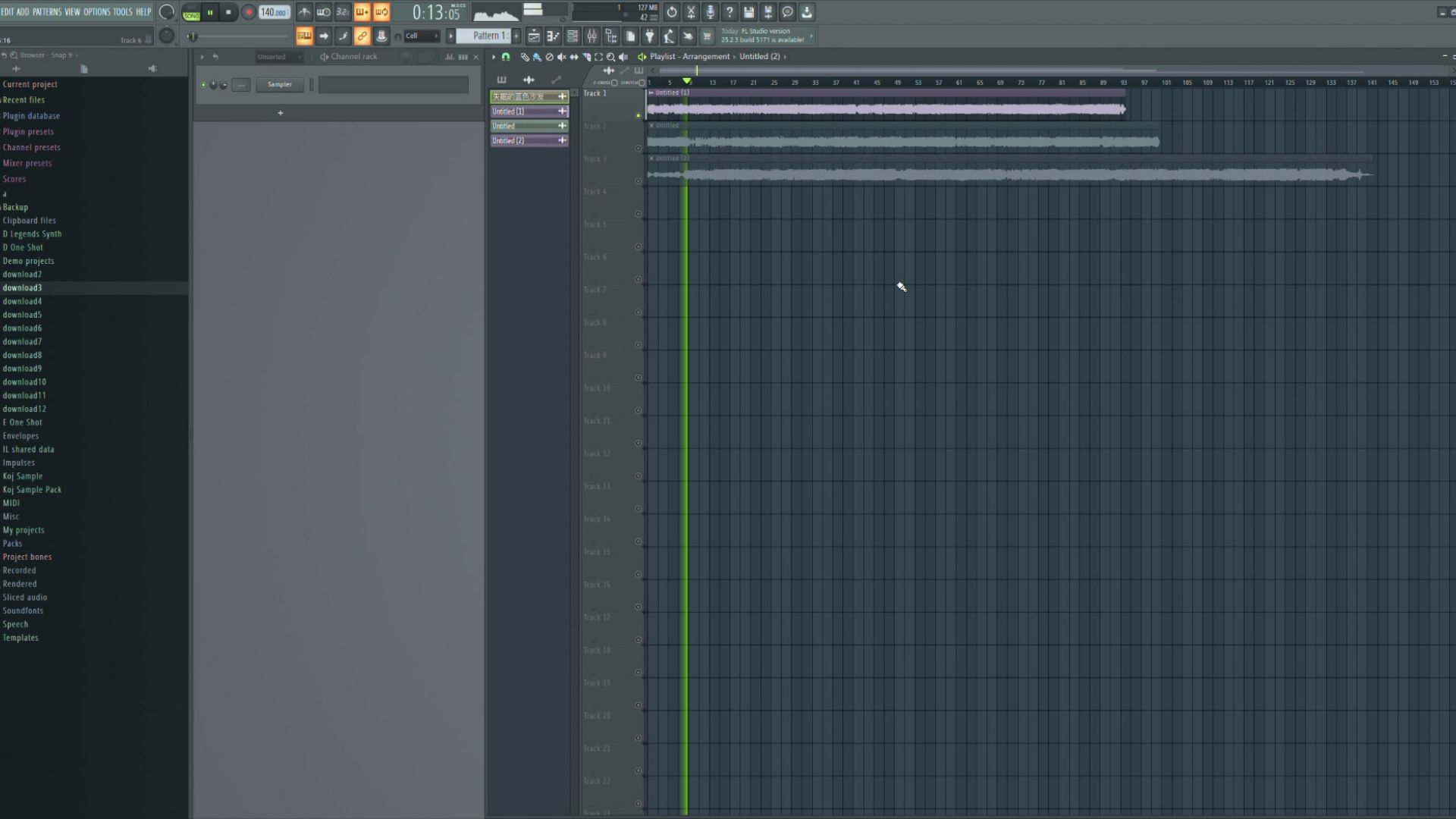Select the playlist zoom tool
Image resolution: width=1456 pixels, height=819 pixels.
tap(610, 57)
